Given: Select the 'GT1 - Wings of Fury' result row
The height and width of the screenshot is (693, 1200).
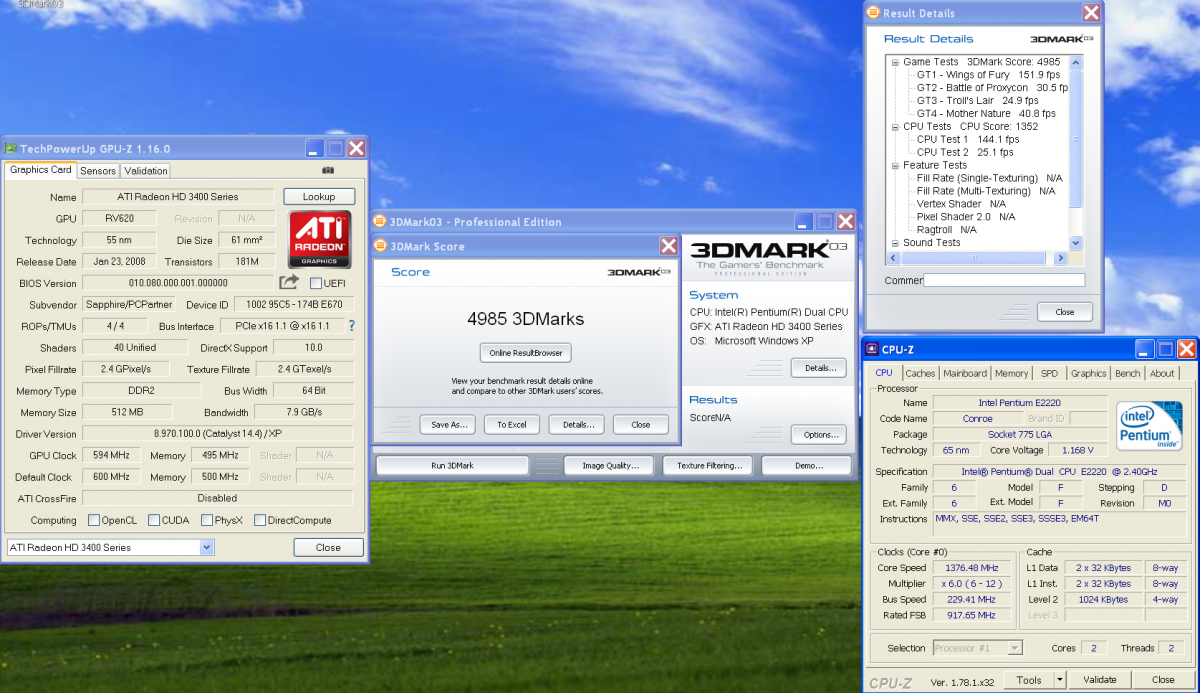Looking at the screenshot, I should [988, 75].
